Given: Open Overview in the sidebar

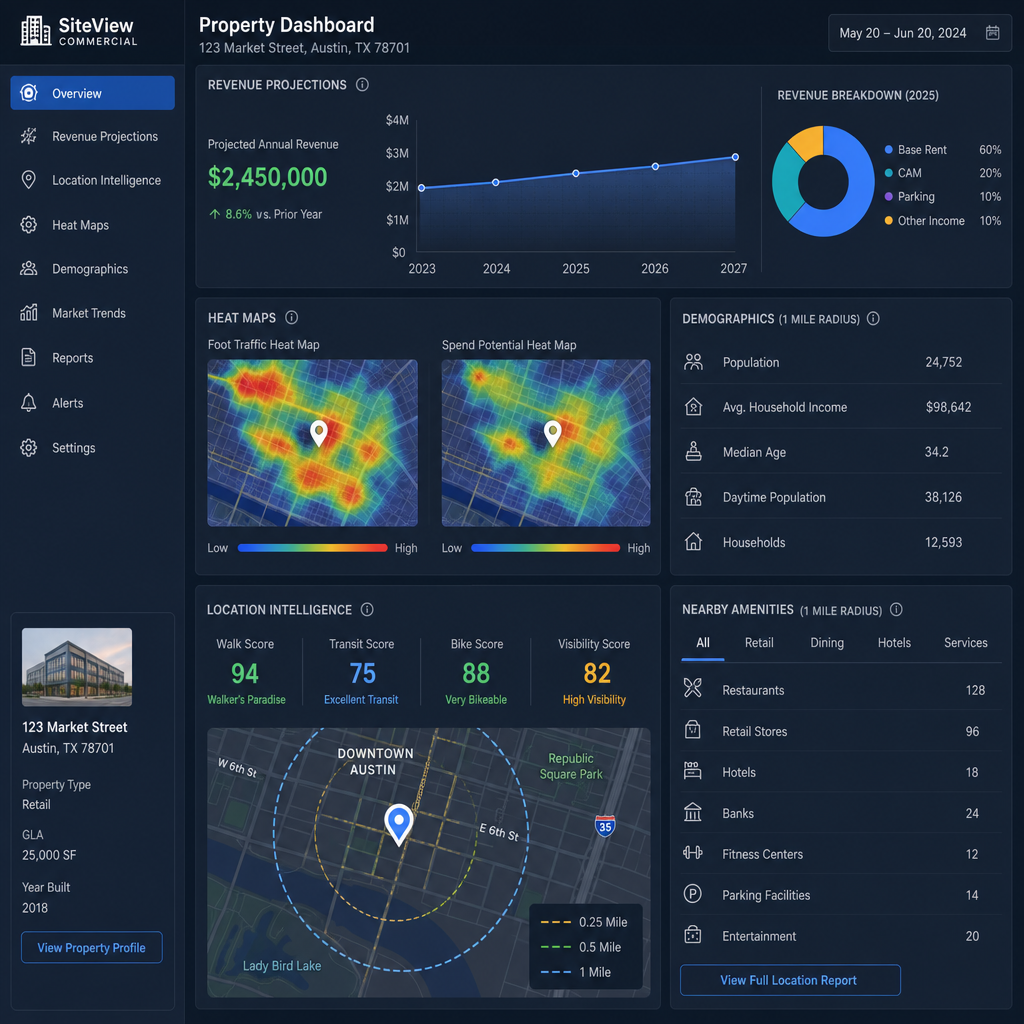Looking at the screenshot, I should 92,93.
